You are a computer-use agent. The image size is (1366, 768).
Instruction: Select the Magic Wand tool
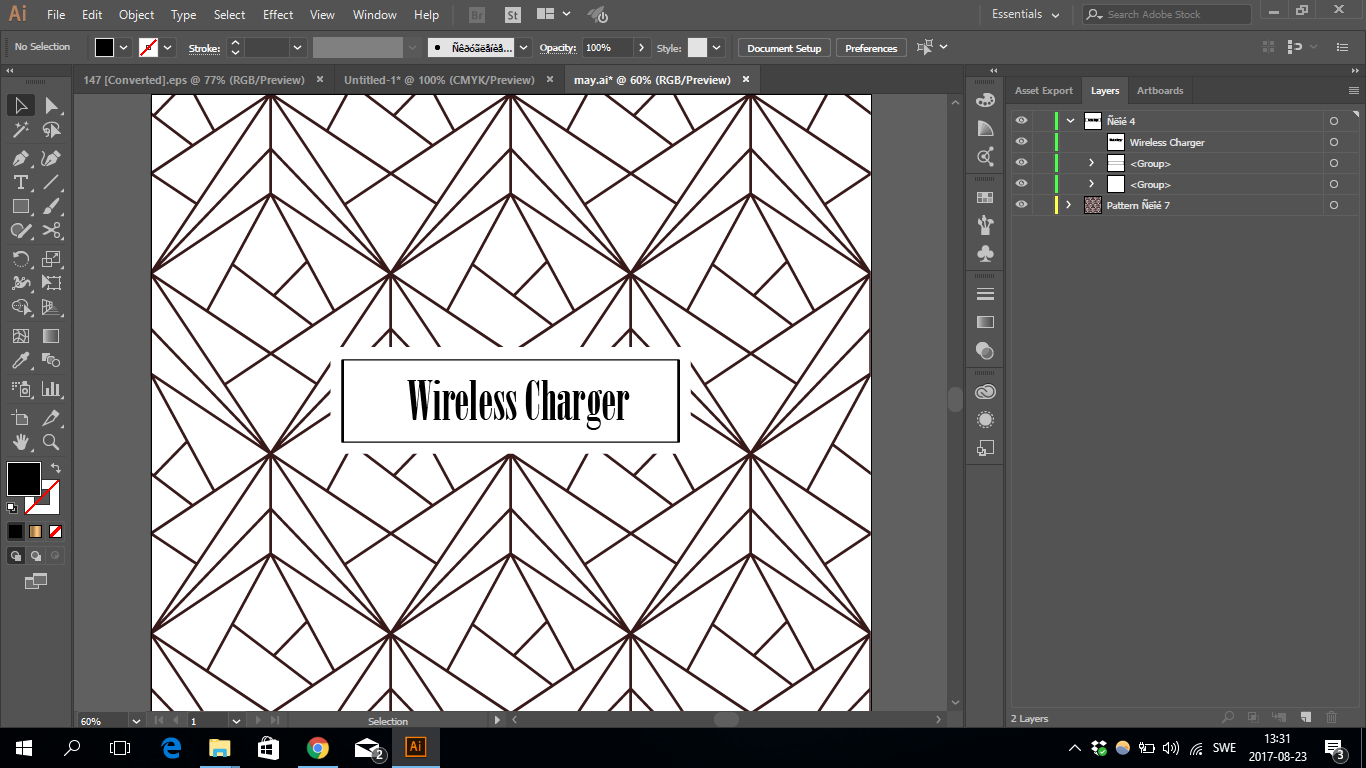point(21,130)
